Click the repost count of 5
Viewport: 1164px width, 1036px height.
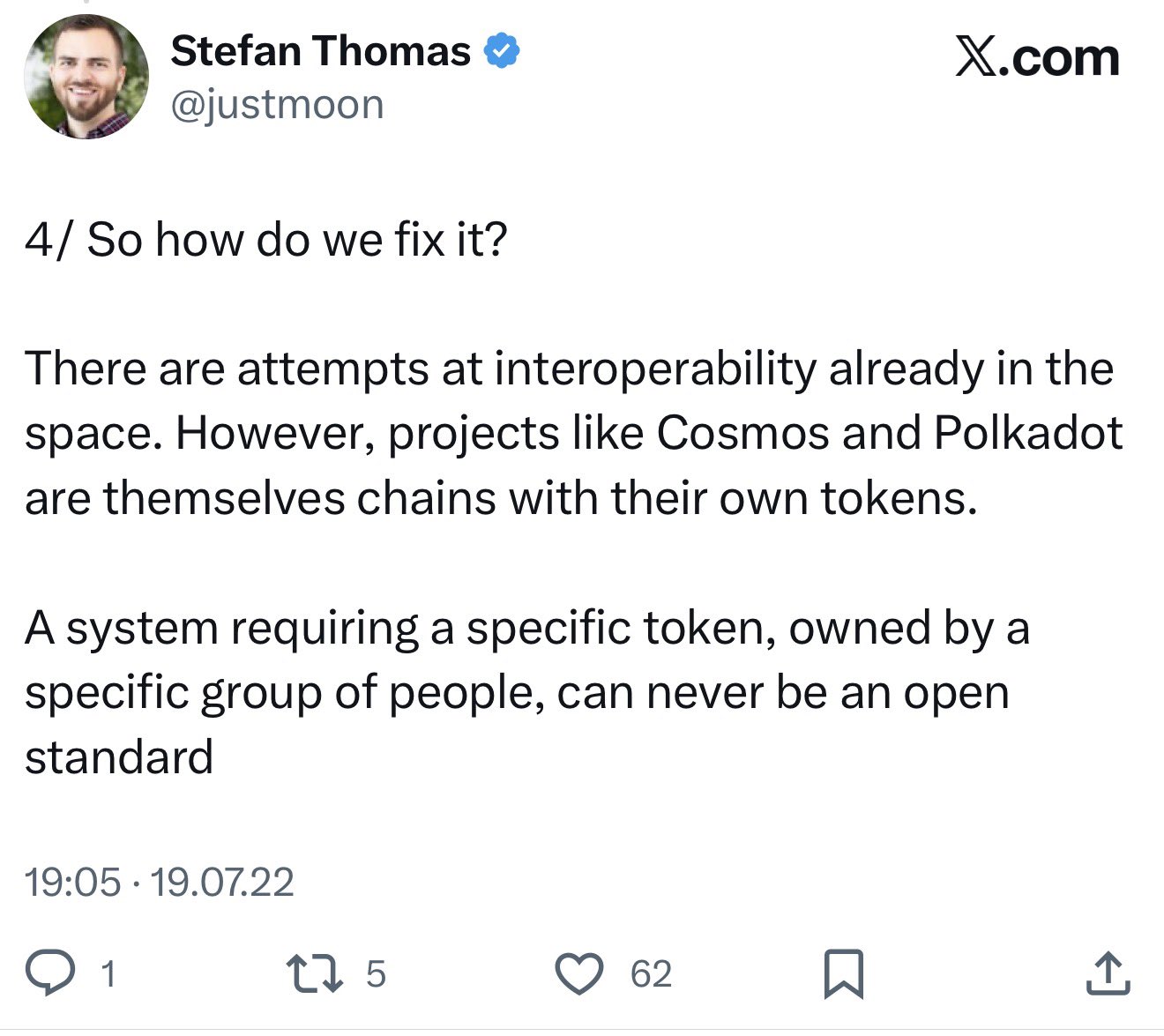coord(376,974)
